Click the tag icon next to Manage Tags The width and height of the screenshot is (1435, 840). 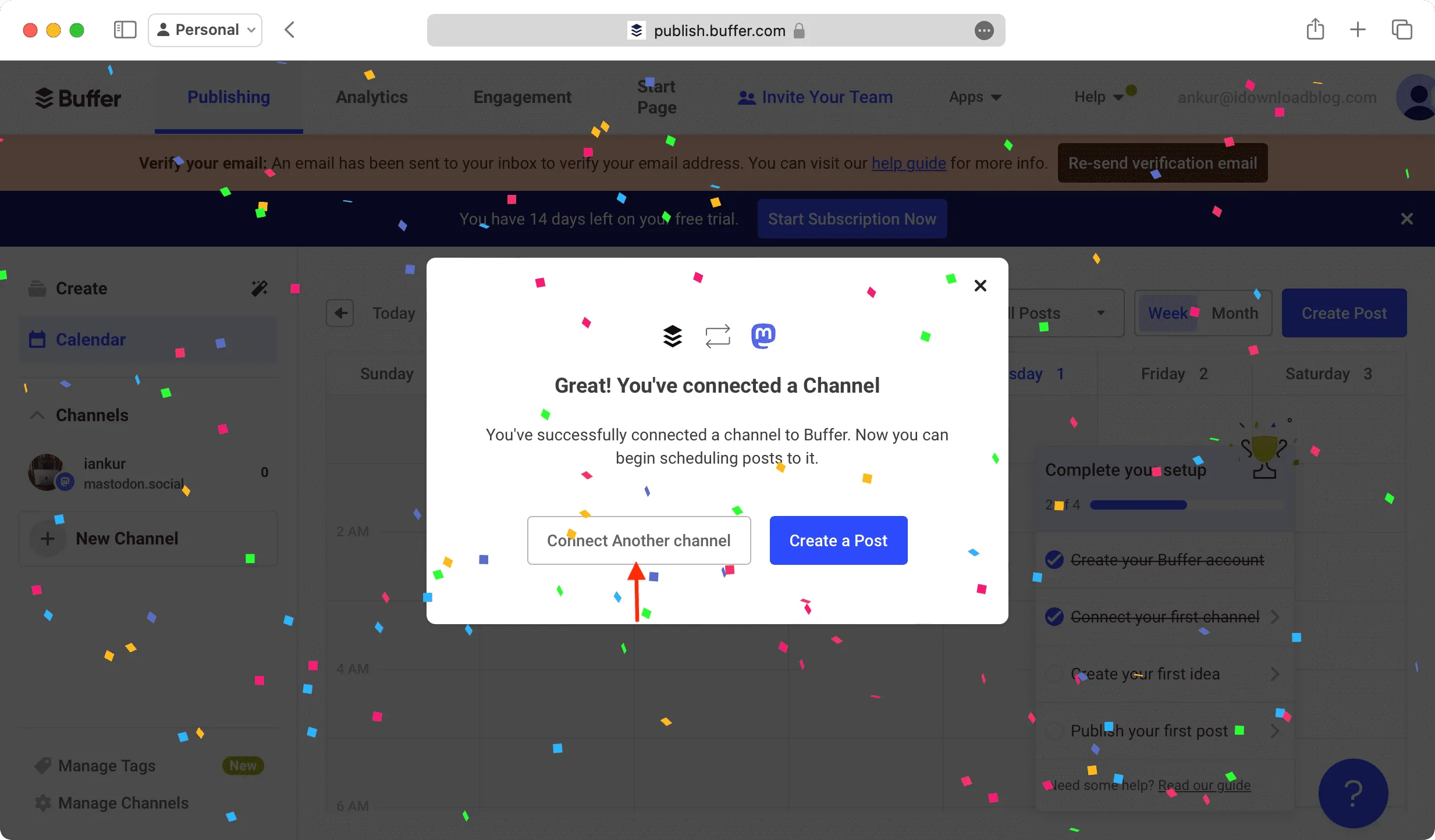click(x=43, y=766)
